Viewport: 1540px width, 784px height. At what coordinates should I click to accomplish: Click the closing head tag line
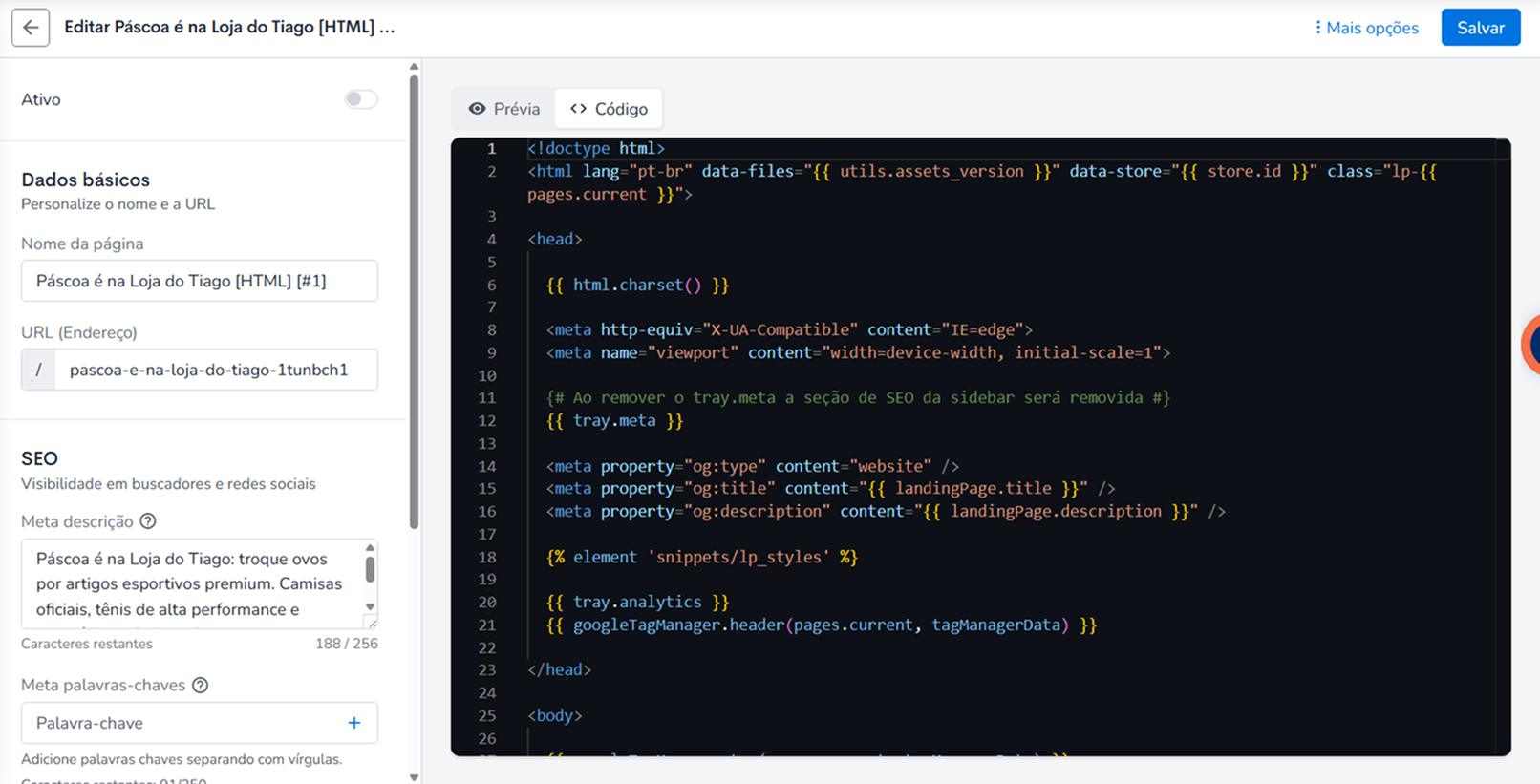[559, 669]
